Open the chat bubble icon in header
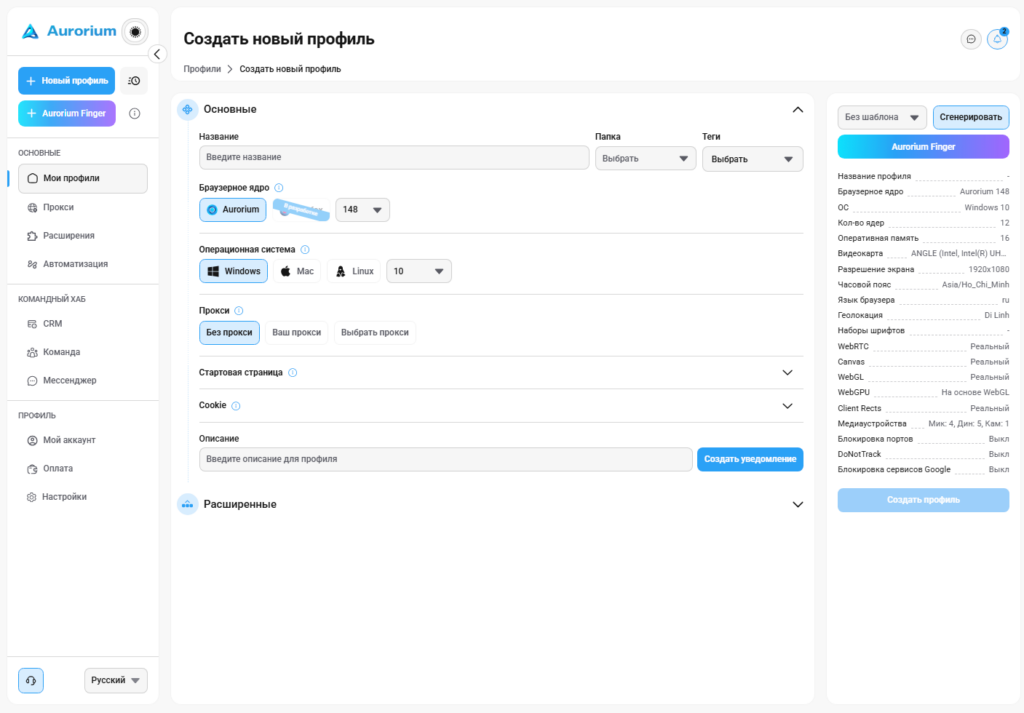Screen dimensions: 1024x713 click(971, 39)
